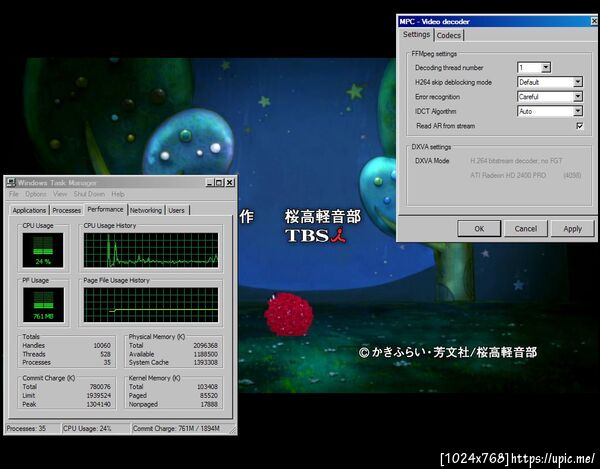Image resolution: width=600 pixels, height=469 pixels.
Task: Click the CPU Usage History graph
Action: 151,250
